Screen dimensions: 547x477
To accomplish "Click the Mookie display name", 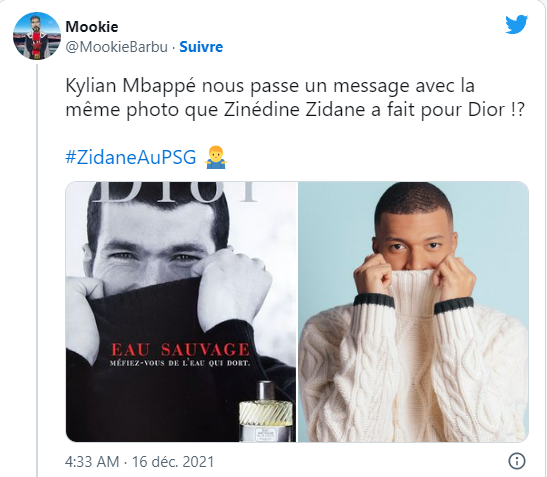I will 92,27.
